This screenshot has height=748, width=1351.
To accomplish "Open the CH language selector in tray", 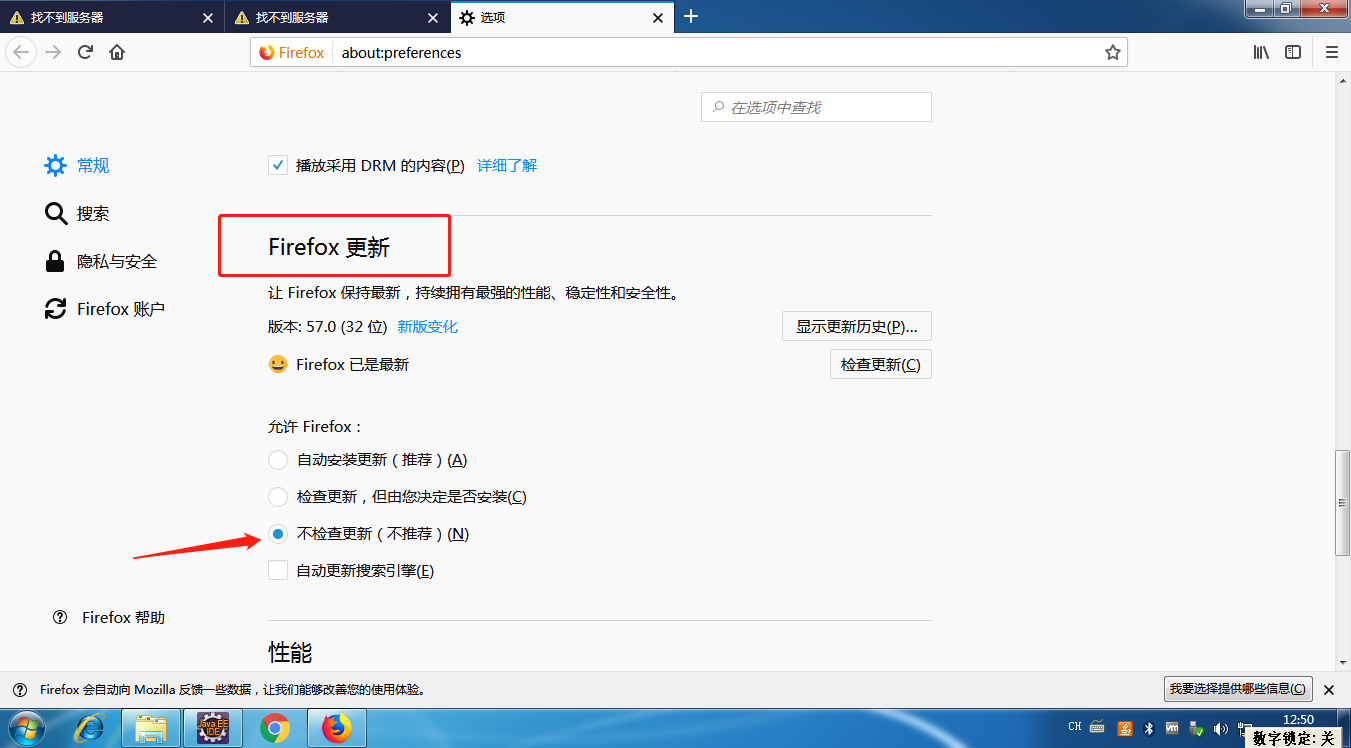I will (1074, 727).
